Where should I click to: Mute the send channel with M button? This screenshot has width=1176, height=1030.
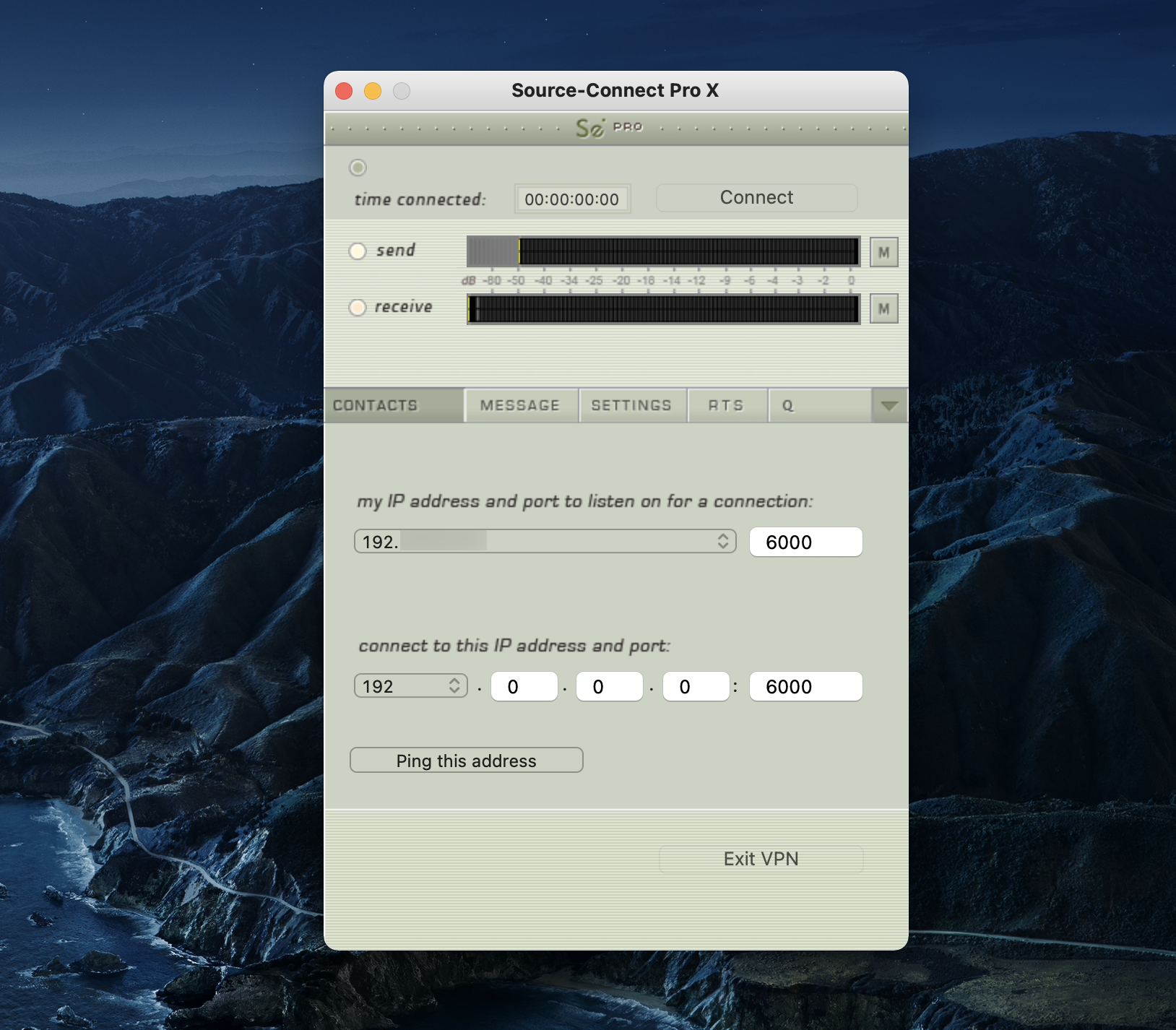pos(883,252)
